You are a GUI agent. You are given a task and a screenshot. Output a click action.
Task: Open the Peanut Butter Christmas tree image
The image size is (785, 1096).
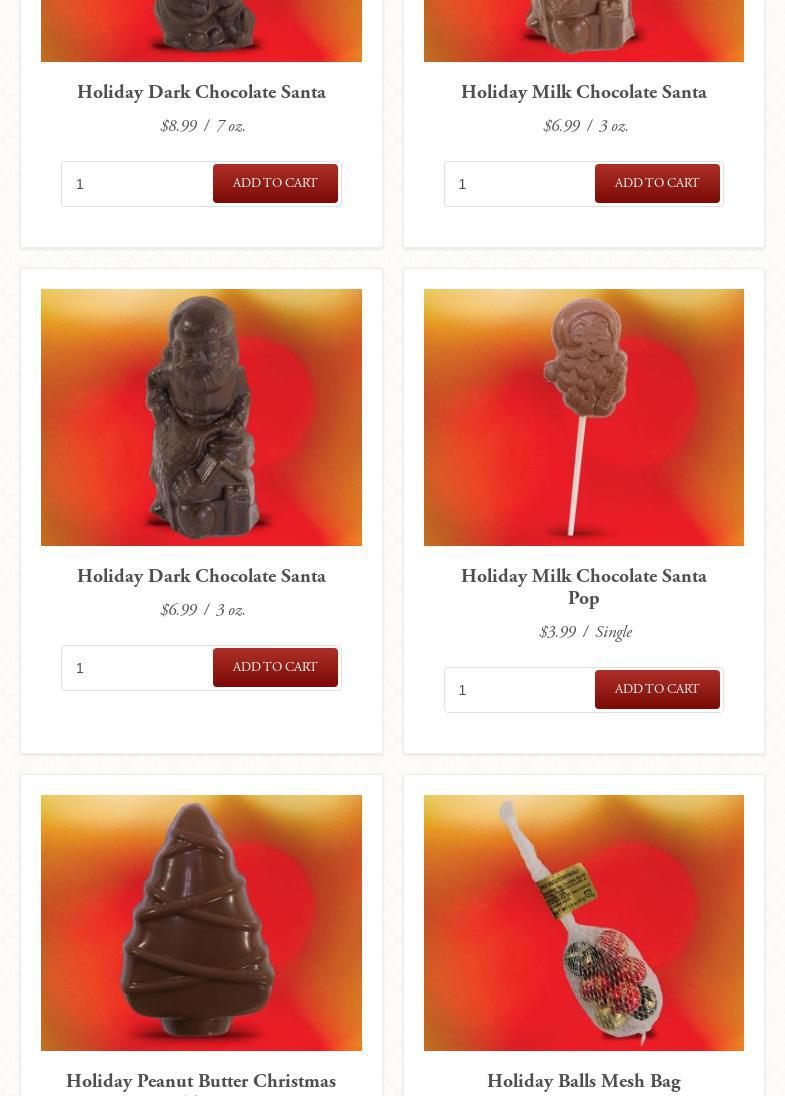(x=201, y=923)
